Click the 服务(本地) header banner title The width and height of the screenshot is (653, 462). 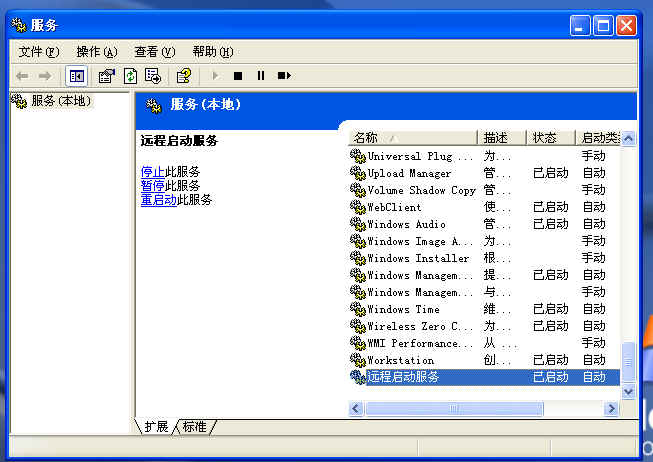(x=205, y=104)
